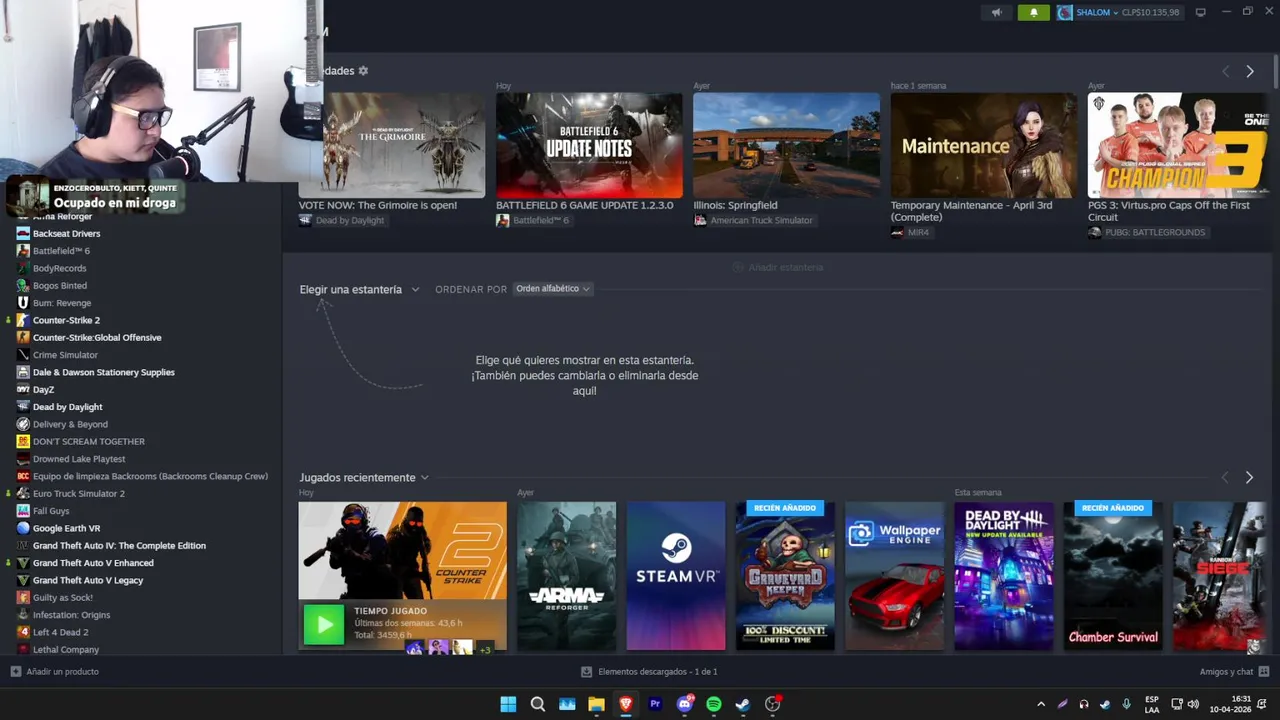
Task: Click the microphone tray icon
Action: pyautogui.click(x=1127, y=704)
